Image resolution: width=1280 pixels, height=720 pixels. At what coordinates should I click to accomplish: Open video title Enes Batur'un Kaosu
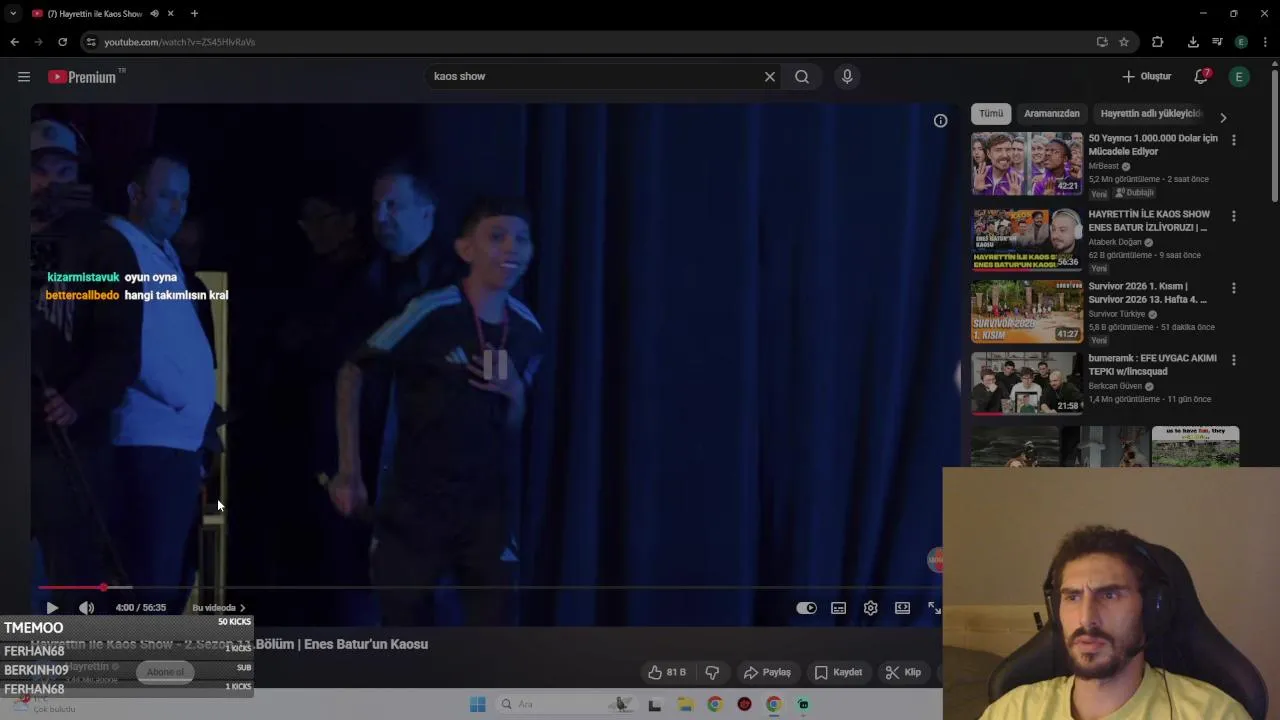(229, 644)
